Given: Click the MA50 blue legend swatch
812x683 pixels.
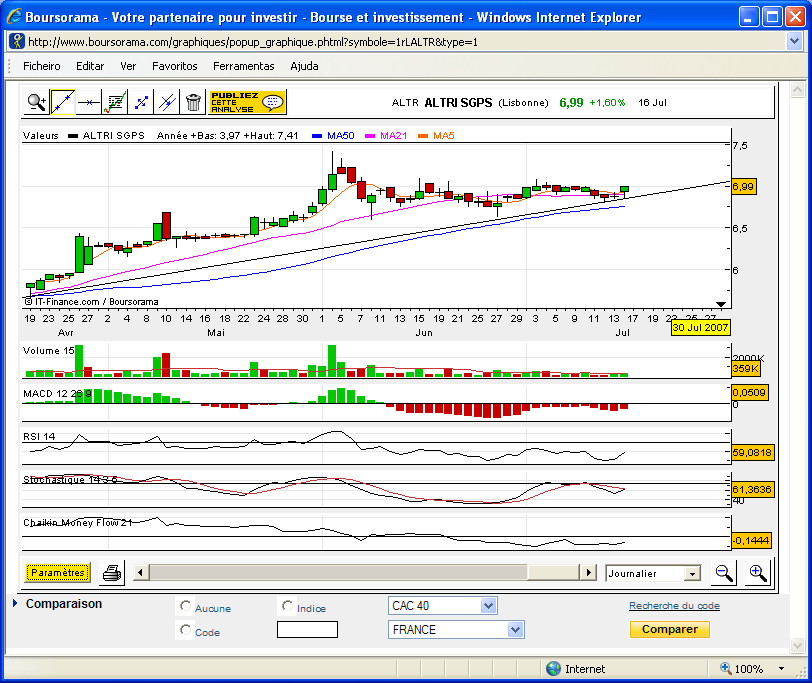Looking at the screenshot, I should [x=317, y=136].
